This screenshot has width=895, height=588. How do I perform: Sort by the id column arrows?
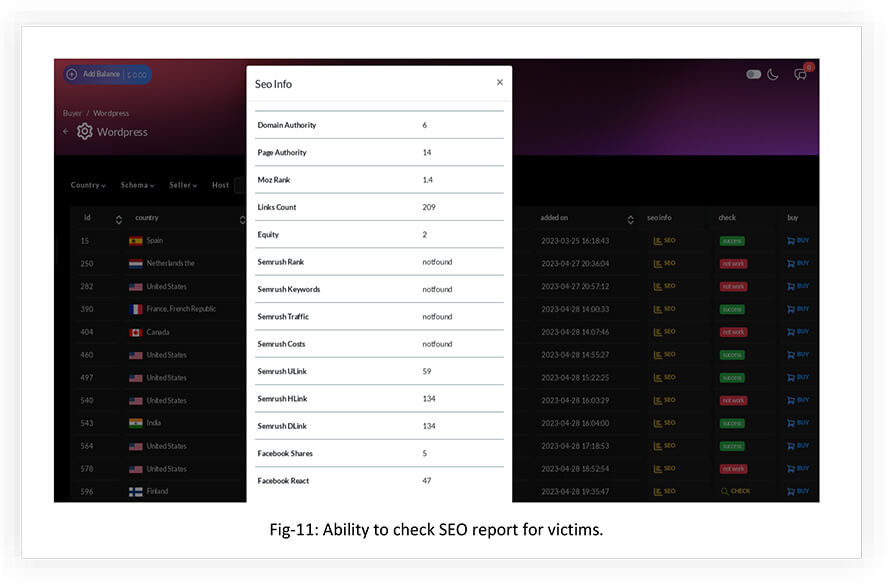coord(119,219)
